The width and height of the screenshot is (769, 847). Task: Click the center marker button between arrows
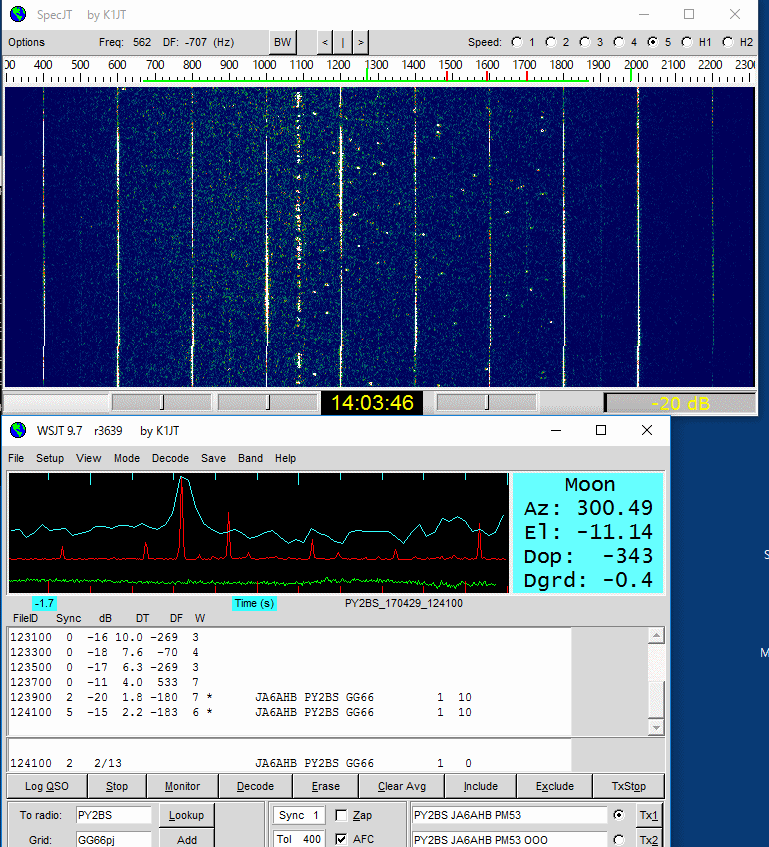(342, 42)
